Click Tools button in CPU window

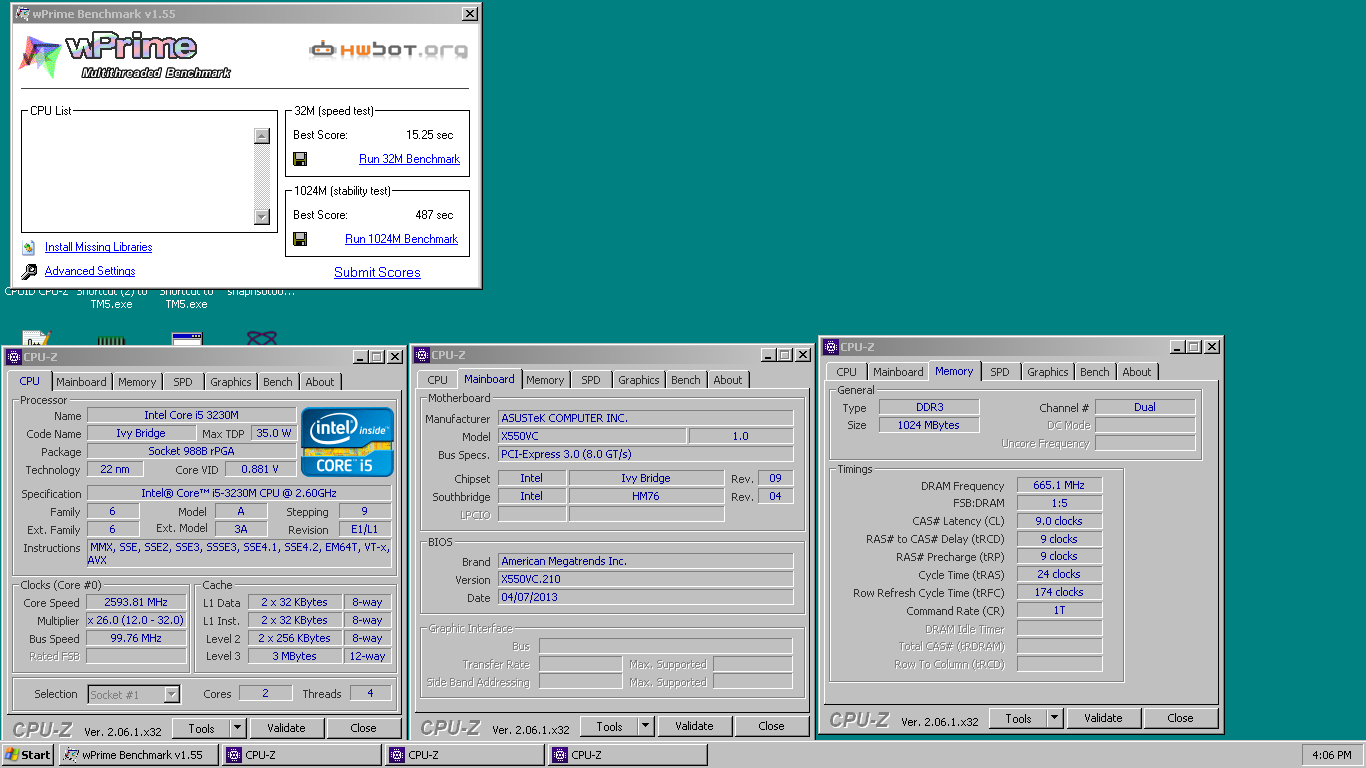201,728
